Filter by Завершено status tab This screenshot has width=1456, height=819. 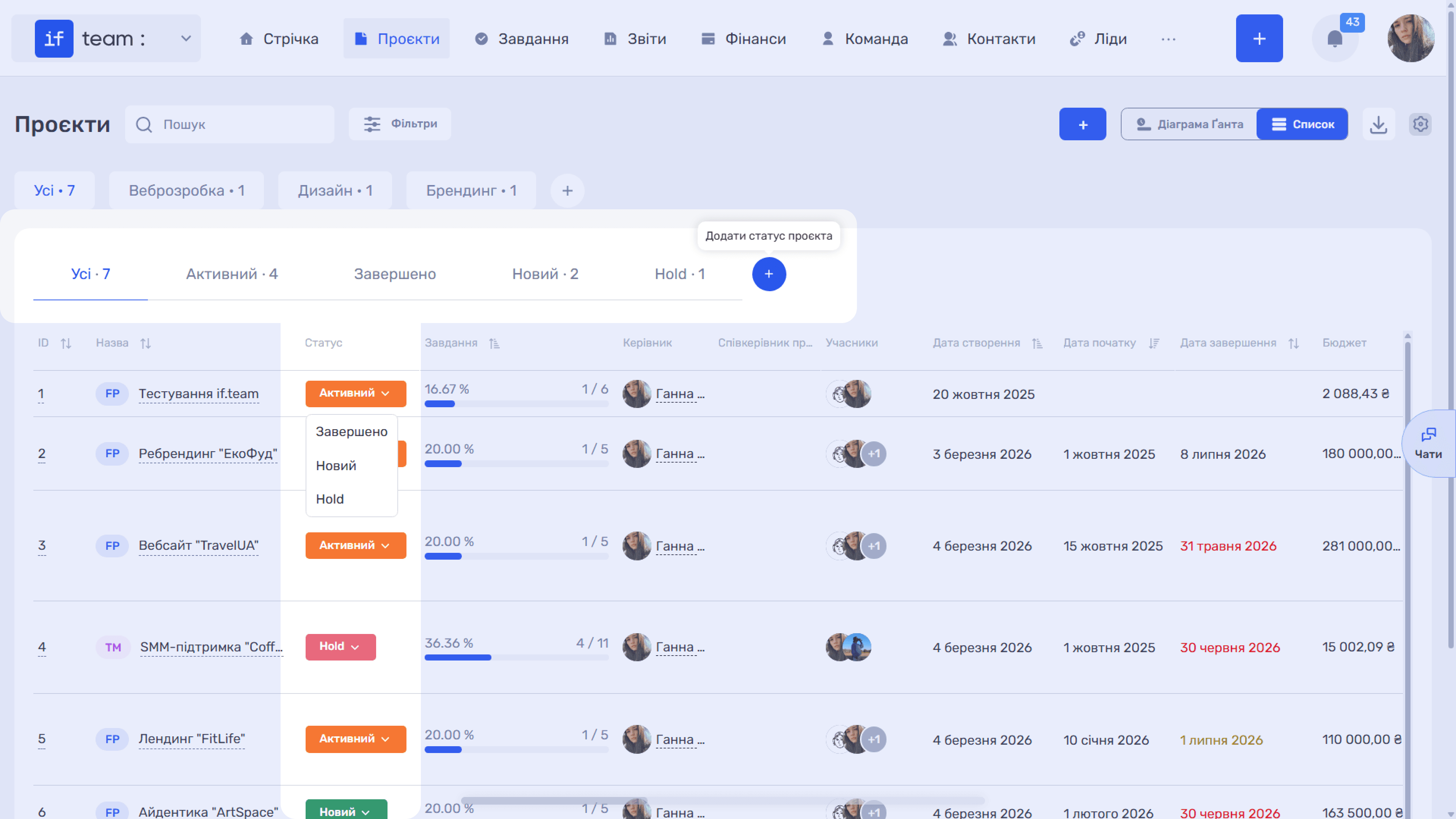[x=394, y=274]
